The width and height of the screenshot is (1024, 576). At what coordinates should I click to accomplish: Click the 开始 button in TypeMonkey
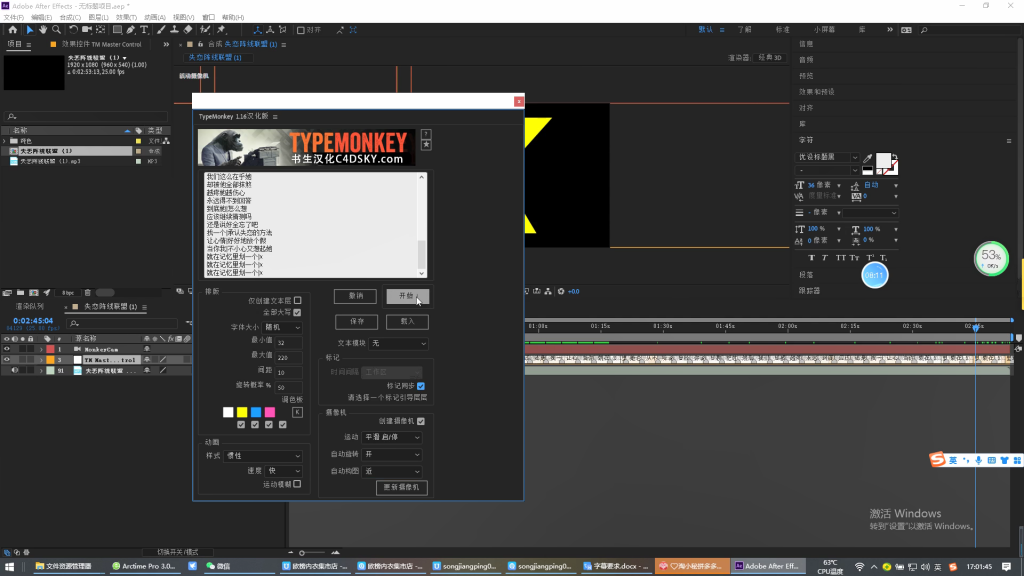[x=407, y=296]
